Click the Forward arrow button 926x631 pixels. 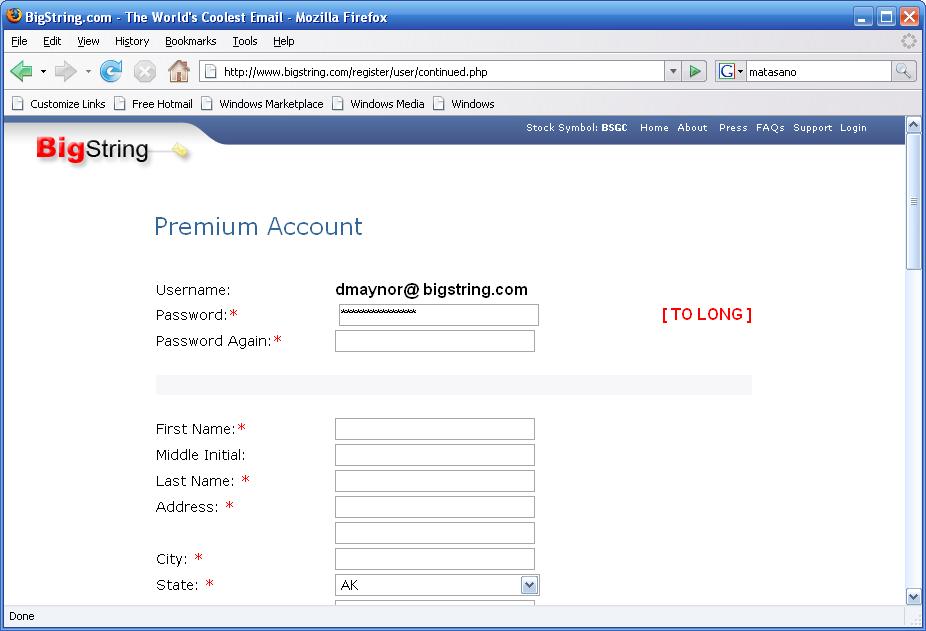click(66, 71)
